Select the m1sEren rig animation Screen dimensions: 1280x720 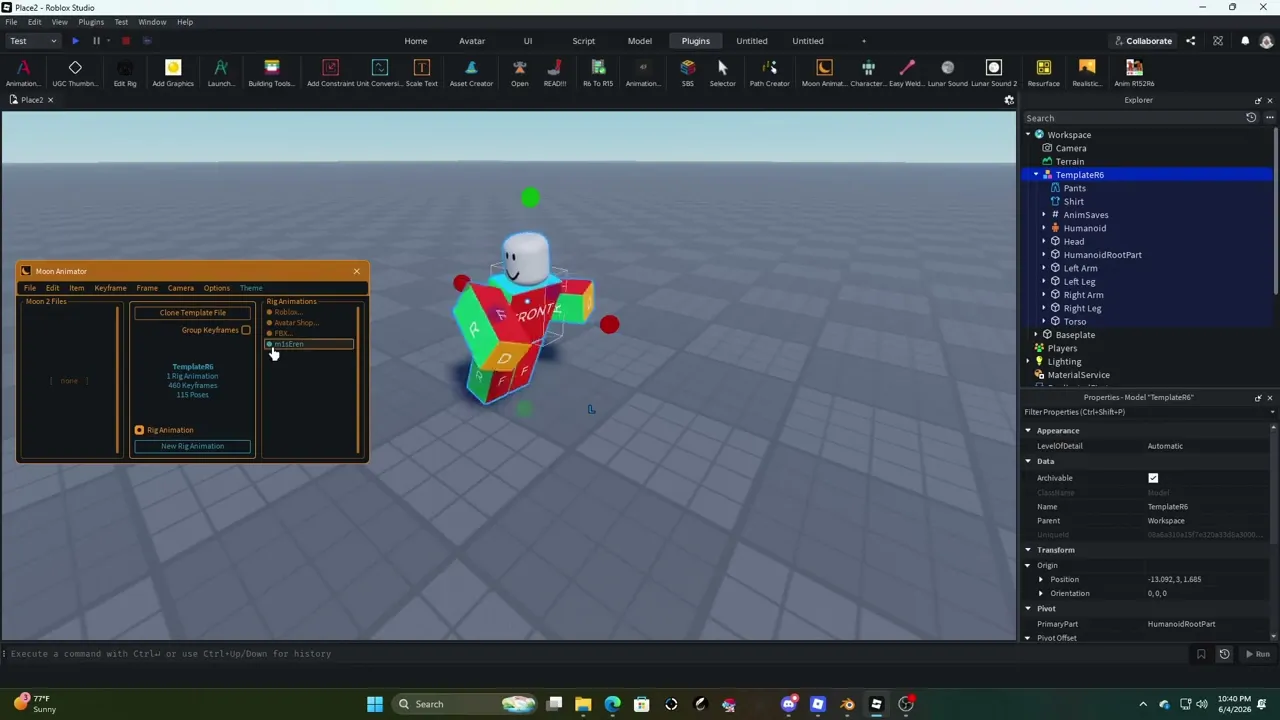coord(309,344)
